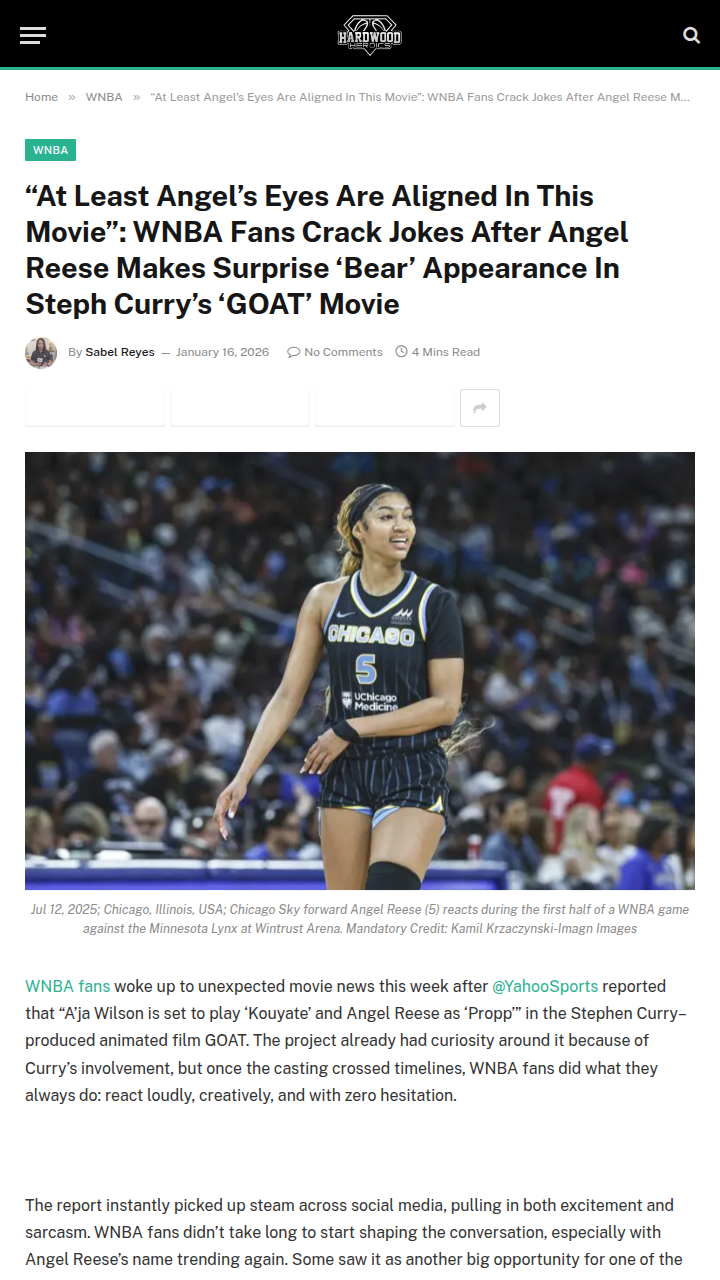
Task: Click the first blank share button
Action: pos(95,408)
